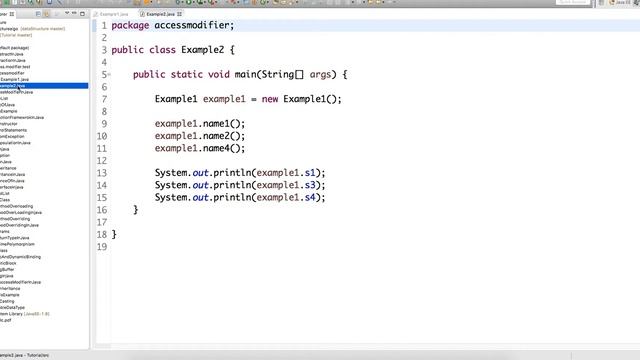Click the example1.name2() call
Viewport: 640px width, 360px height.
[200, 136]
